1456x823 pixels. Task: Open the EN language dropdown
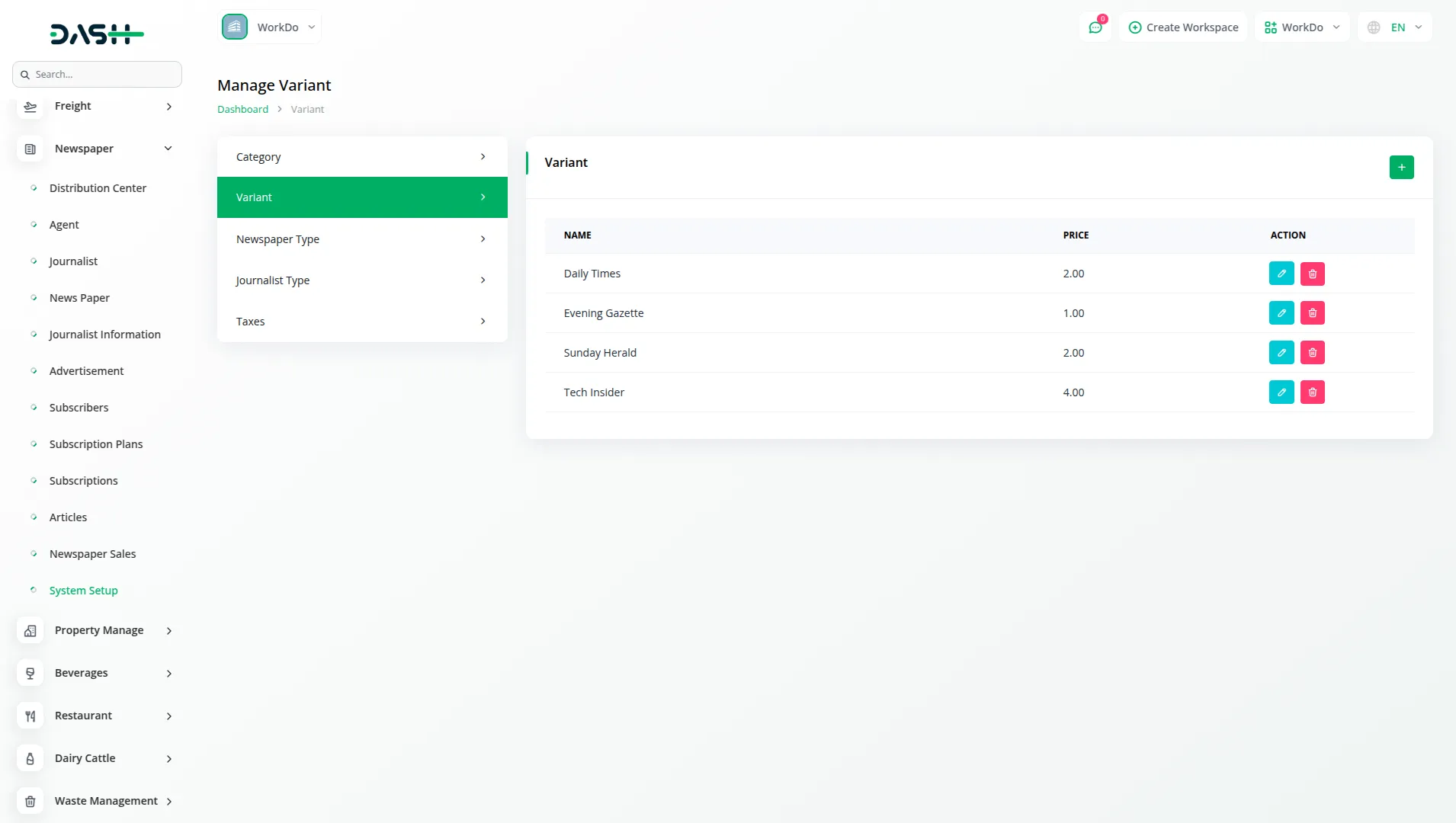(x=1395, y=27)
